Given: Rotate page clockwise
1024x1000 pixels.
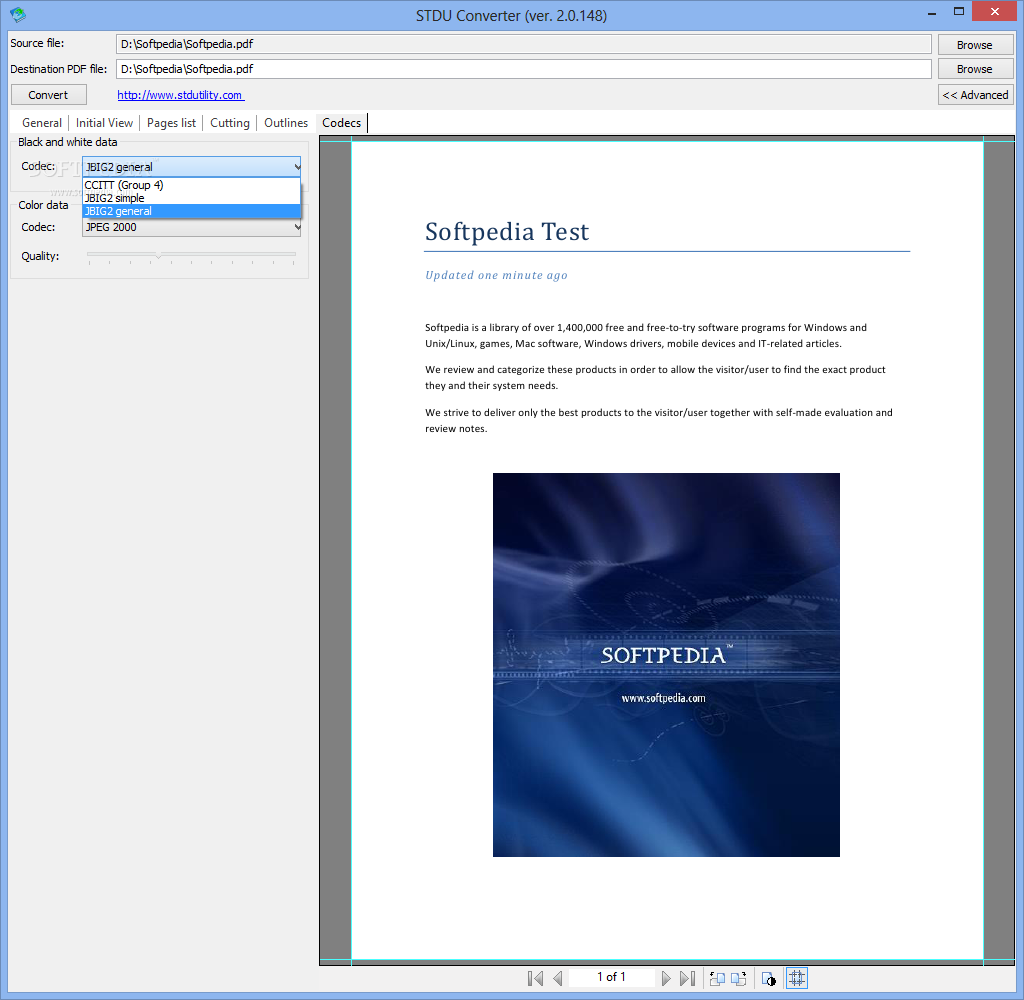Looking at the screenshot, I should (739, 978).
